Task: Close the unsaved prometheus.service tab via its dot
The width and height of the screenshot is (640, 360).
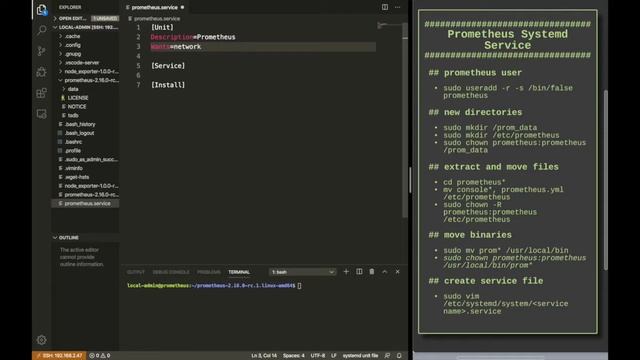Action: pos(182,7)
